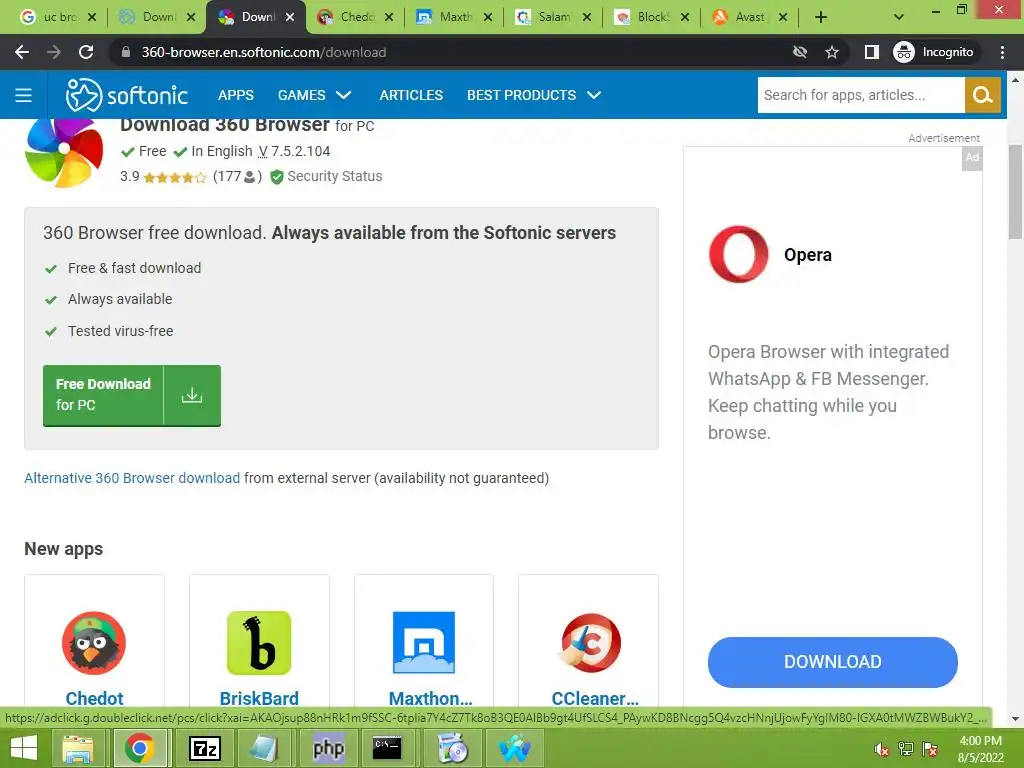Open 7-Zip from the taskbar
1024x768 pixels.
[x=204, y=748]
